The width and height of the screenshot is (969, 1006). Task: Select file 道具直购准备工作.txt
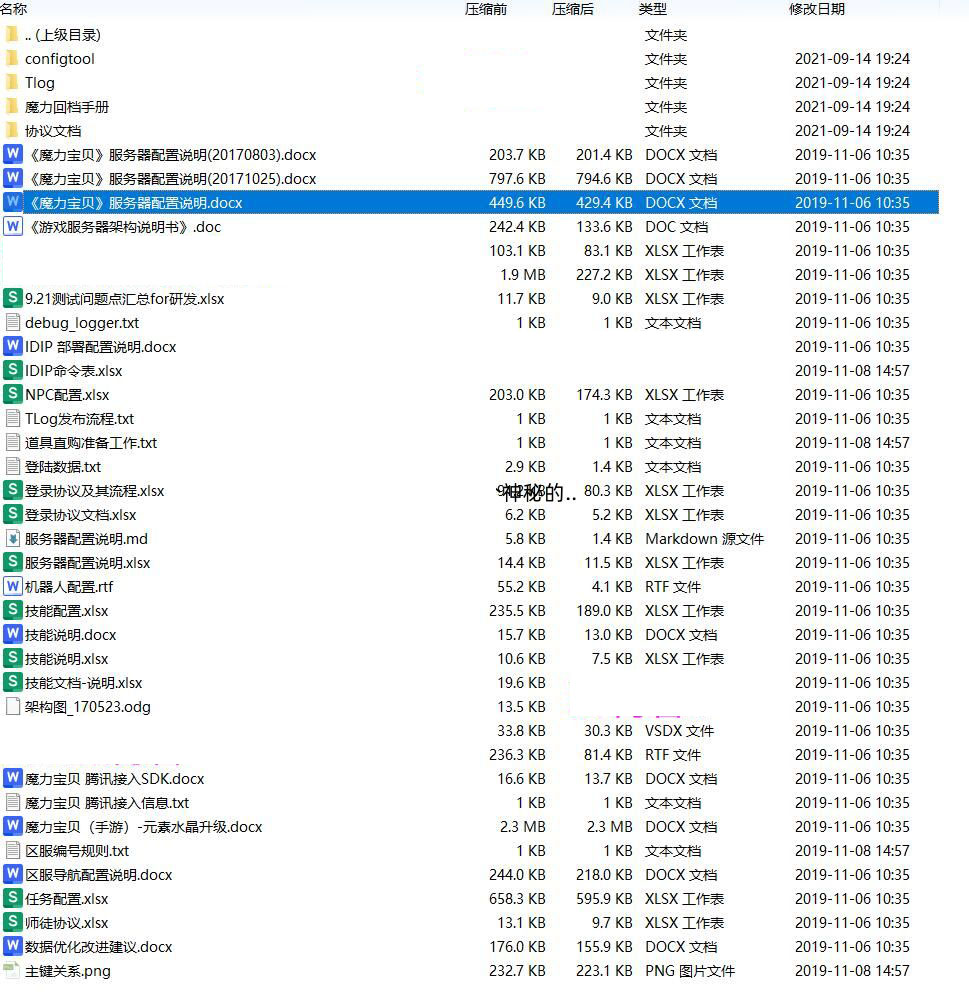pyautogui.click(x=90, y=443)
